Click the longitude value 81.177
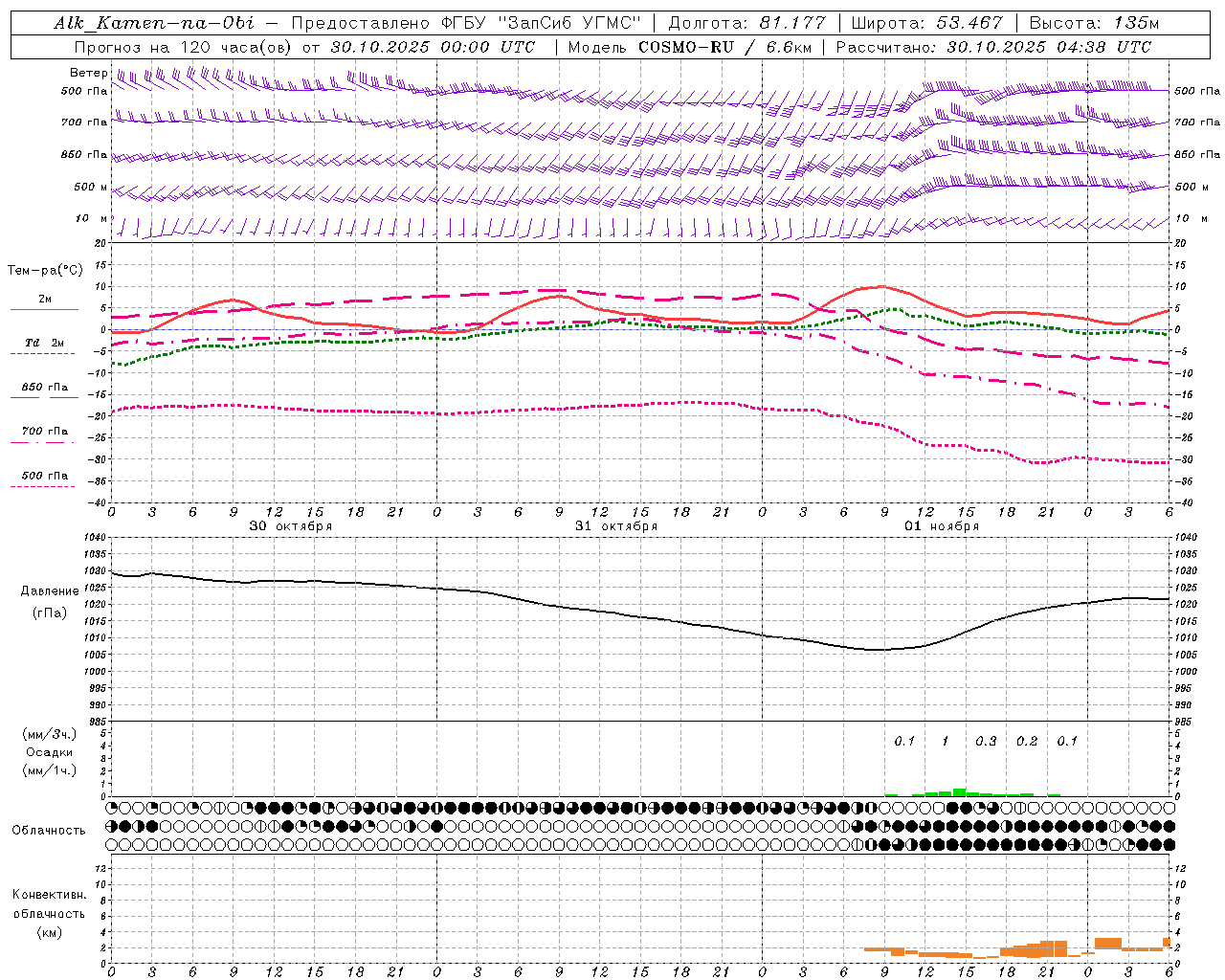 pos(792,23)
